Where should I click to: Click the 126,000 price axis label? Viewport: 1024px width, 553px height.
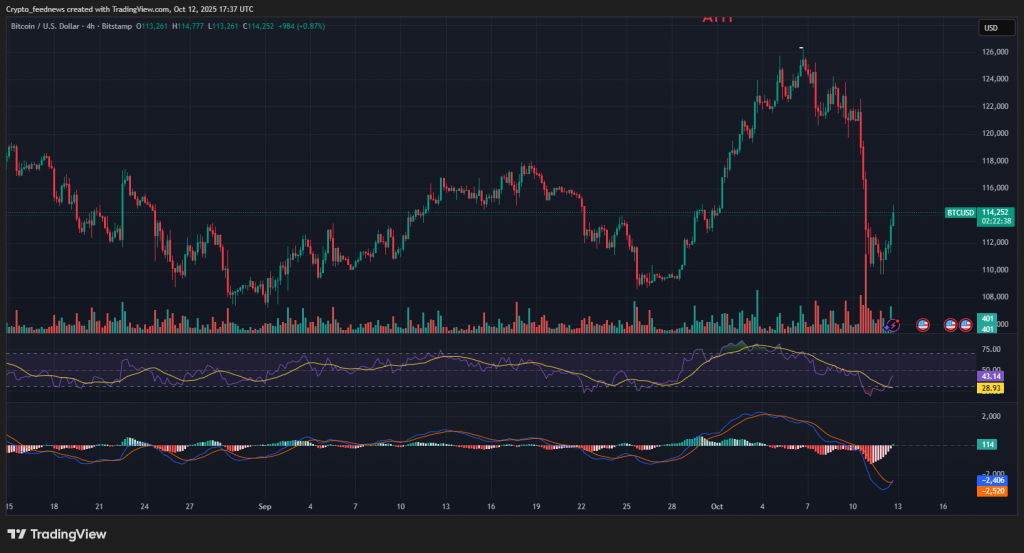point(995,52)
